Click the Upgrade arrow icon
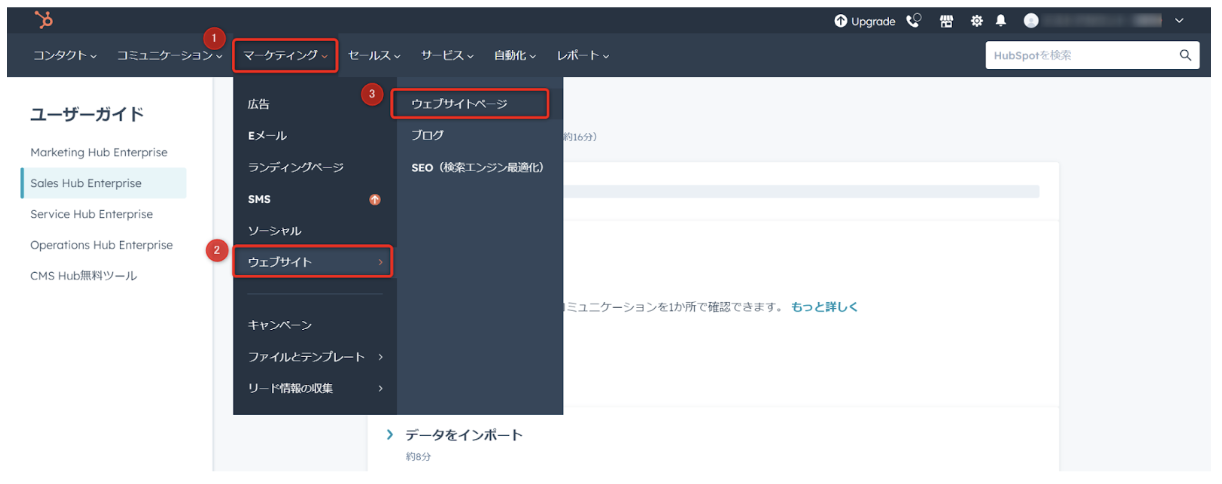 (841, 20)
